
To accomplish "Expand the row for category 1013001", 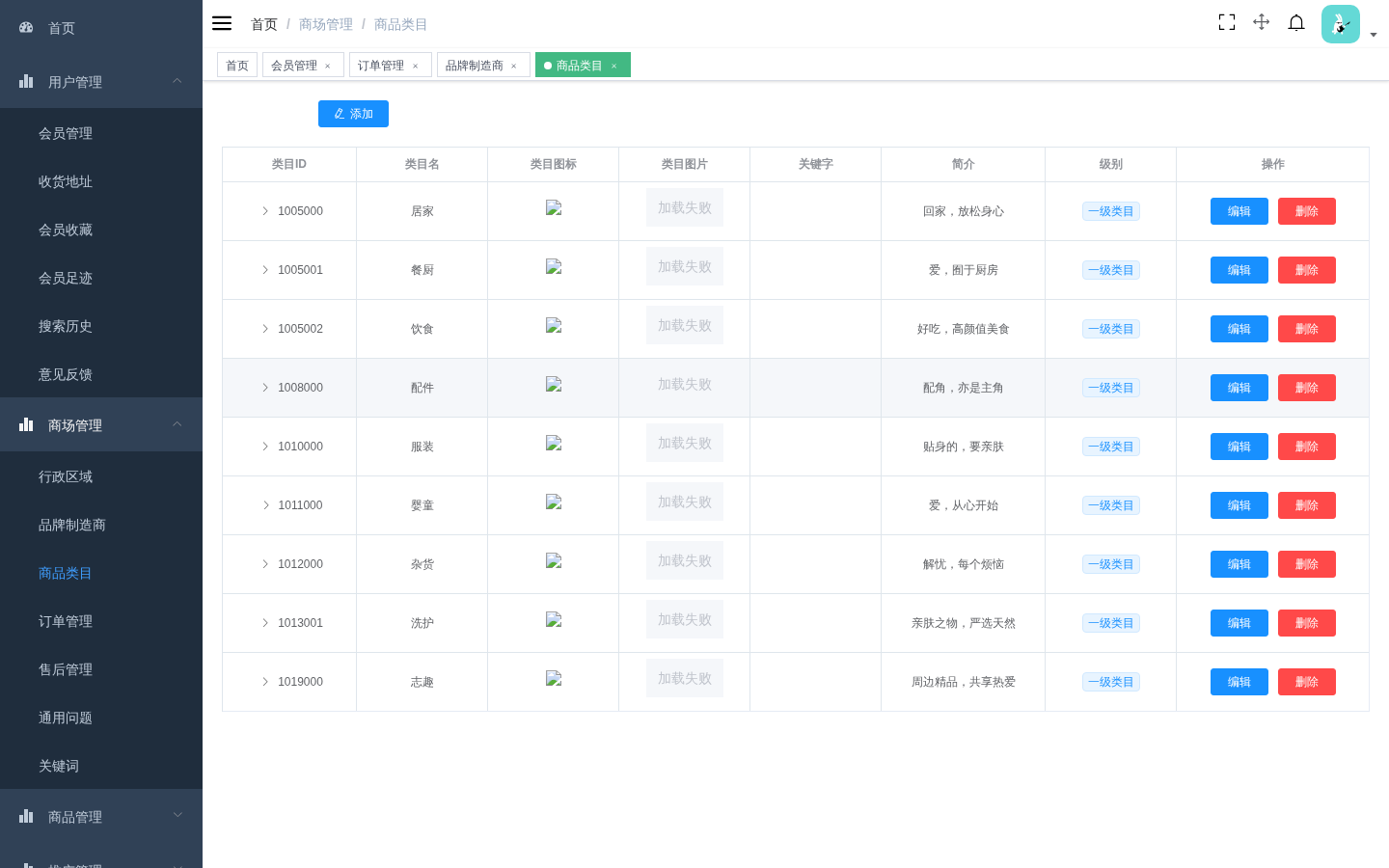I will point(265,623).
